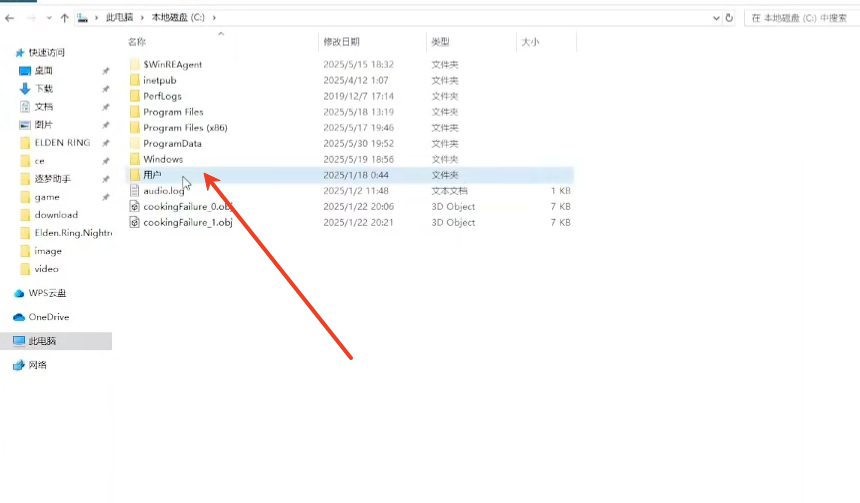The height and width of the screenshot is (503, 860).
Task: Collapse the 快速访问 tree section
Action: pos(8,52)
